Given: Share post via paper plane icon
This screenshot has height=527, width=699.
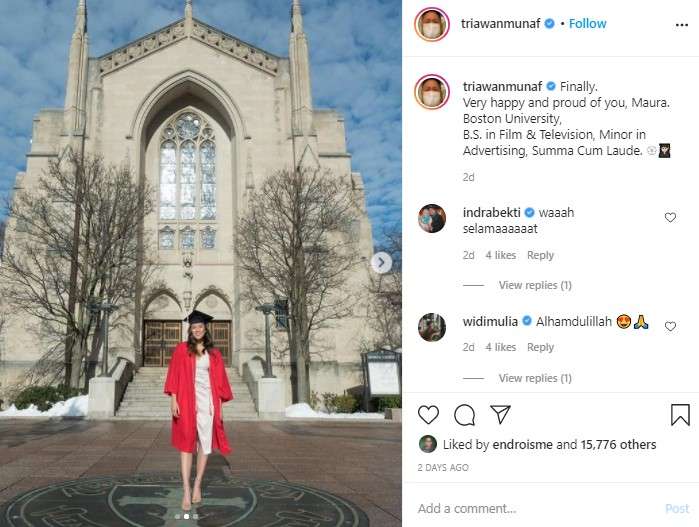Looking at the screenshot, I should tap(499, 414).
